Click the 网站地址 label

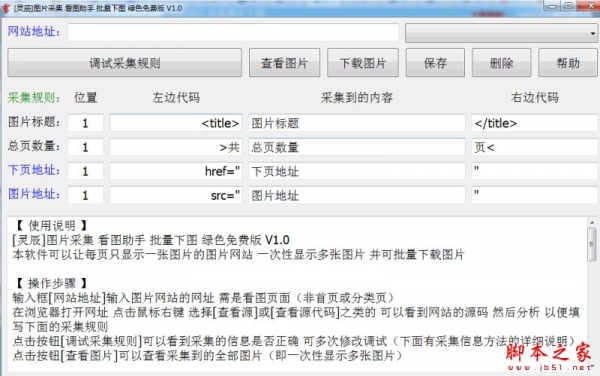[34, 31]
